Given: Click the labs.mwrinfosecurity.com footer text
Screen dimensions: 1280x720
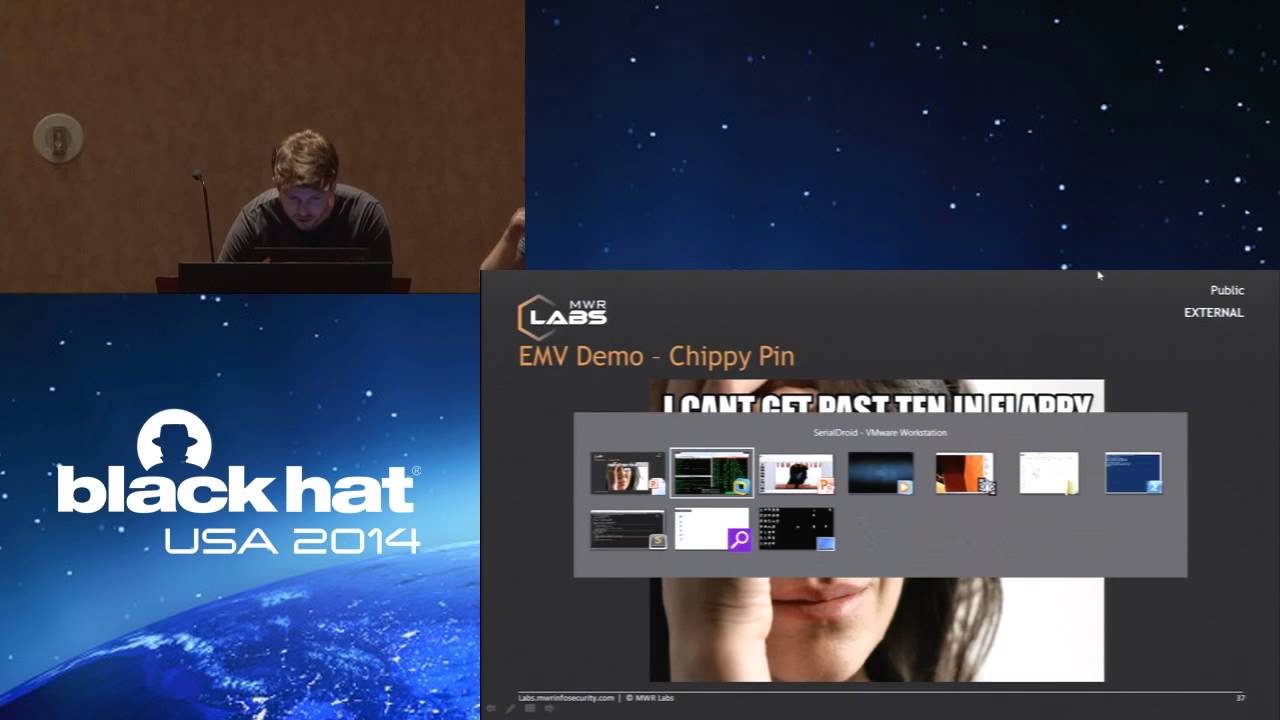Looking at the screenshot, I should tap(566, 698).
